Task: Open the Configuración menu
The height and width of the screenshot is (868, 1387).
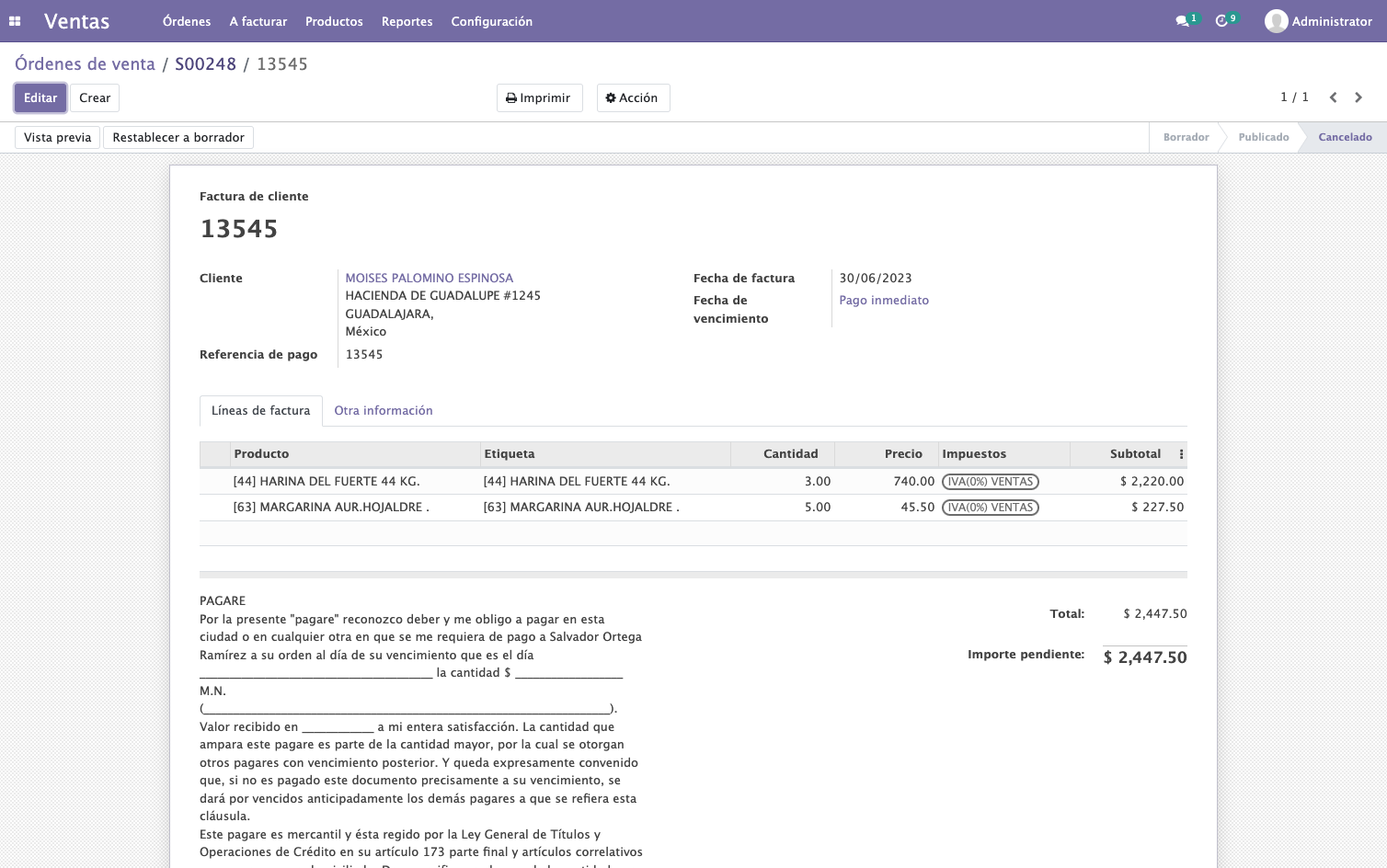Action: 492,21
